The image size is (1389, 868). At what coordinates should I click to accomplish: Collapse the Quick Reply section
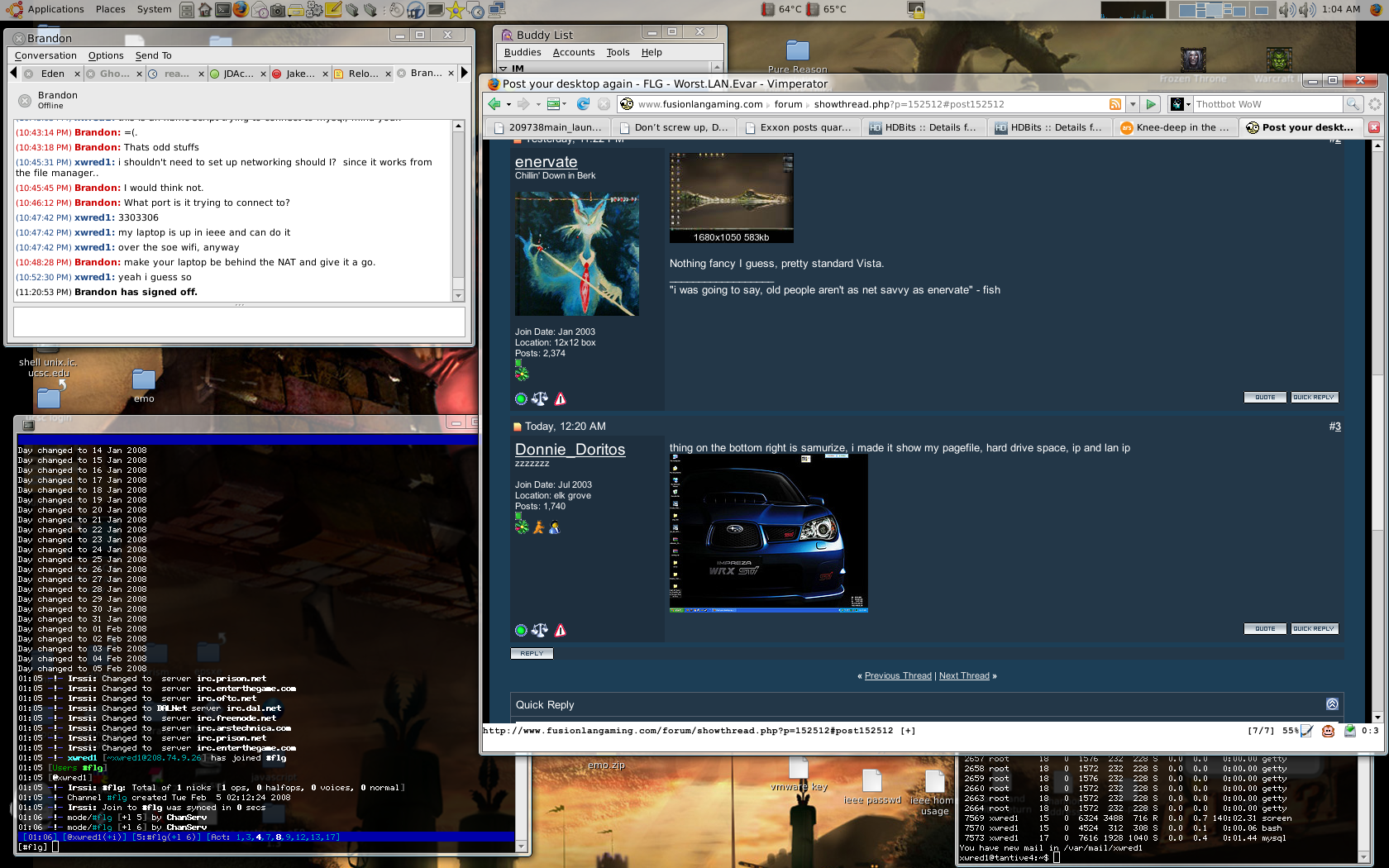click(x=1332, y=704)
